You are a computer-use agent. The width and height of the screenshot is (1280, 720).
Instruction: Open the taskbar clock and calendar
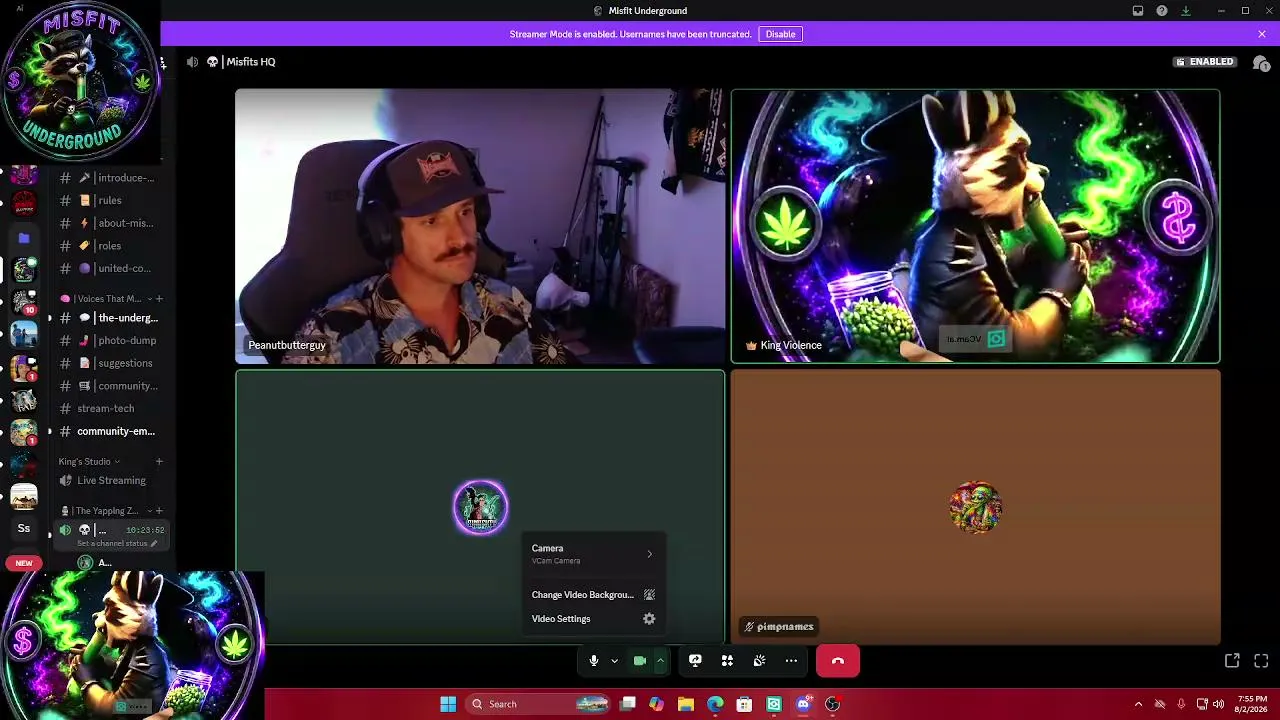tap(1252, 704)
